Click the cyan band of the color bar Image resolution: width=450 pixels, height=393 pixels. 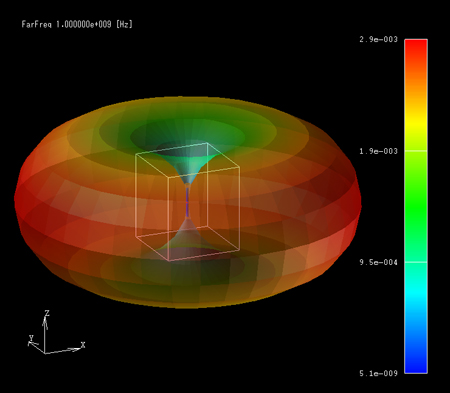pyautogui.click(x=416, y=292)
